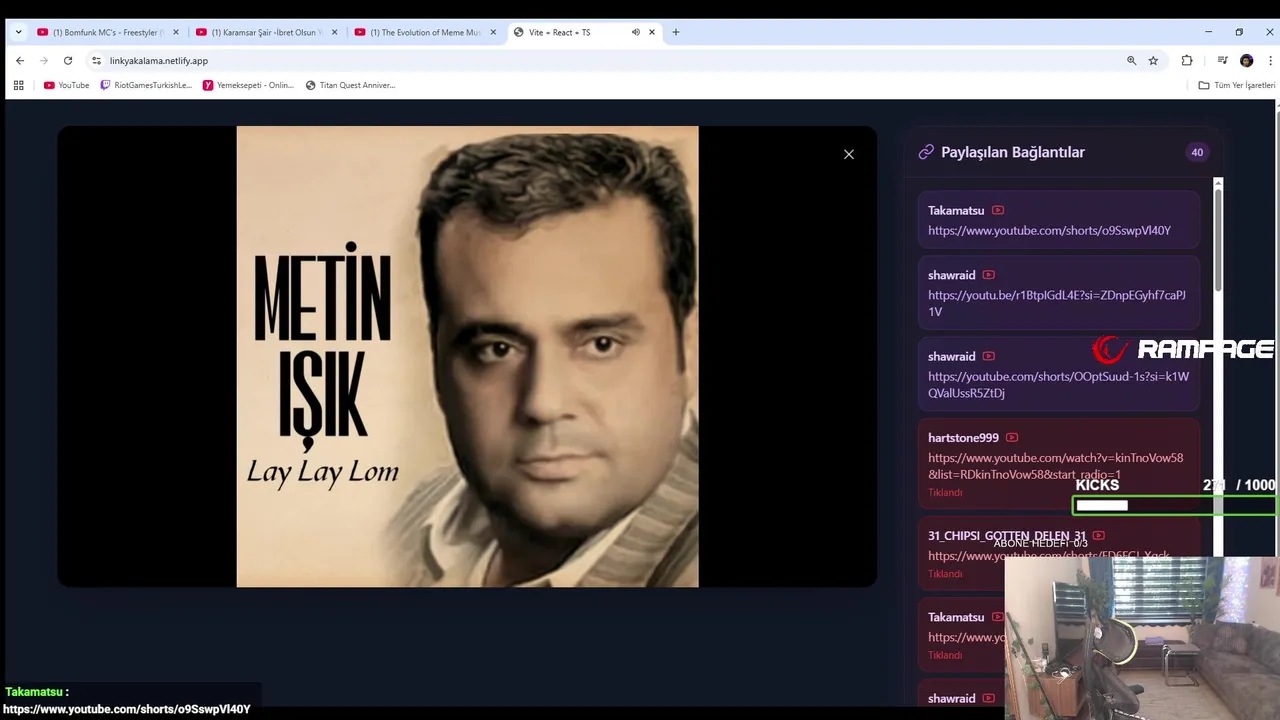Open shawraid's OOptSuud-1s shorts link
This screenshot has height=720, width=1280.
point(1058,385)
